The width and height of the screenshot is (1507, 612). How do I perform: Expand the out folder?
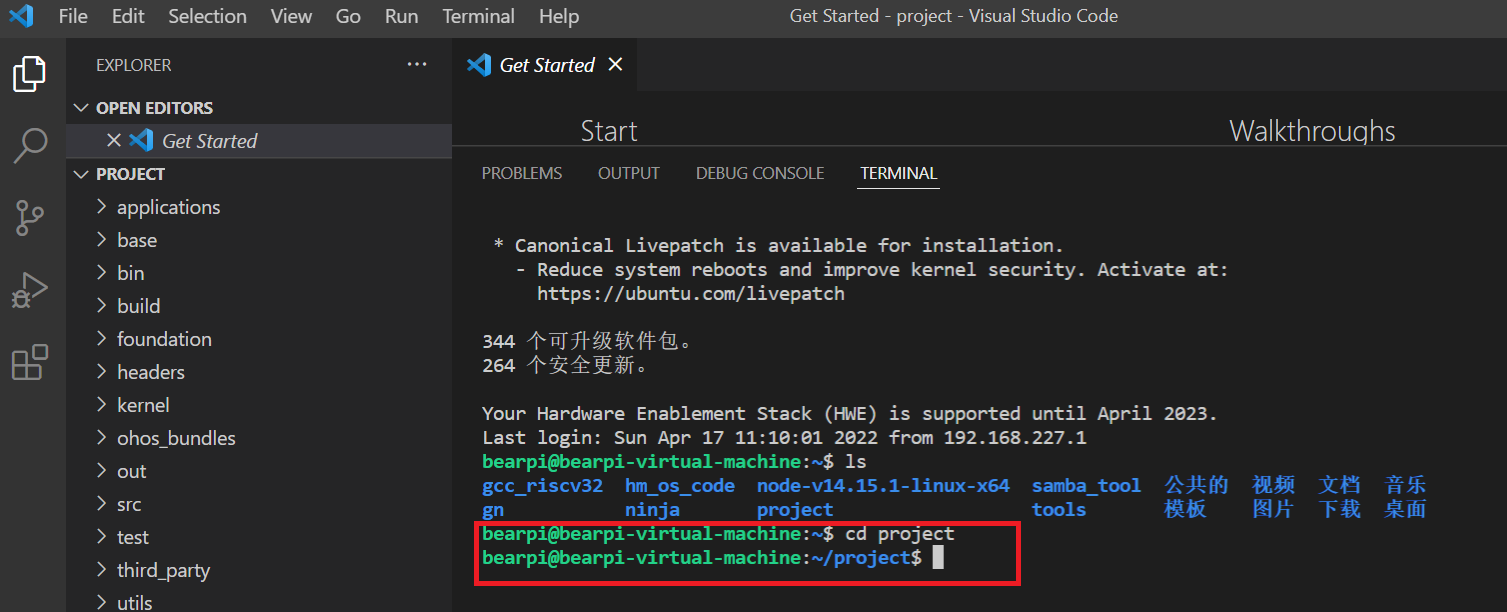tap(259, 471)
